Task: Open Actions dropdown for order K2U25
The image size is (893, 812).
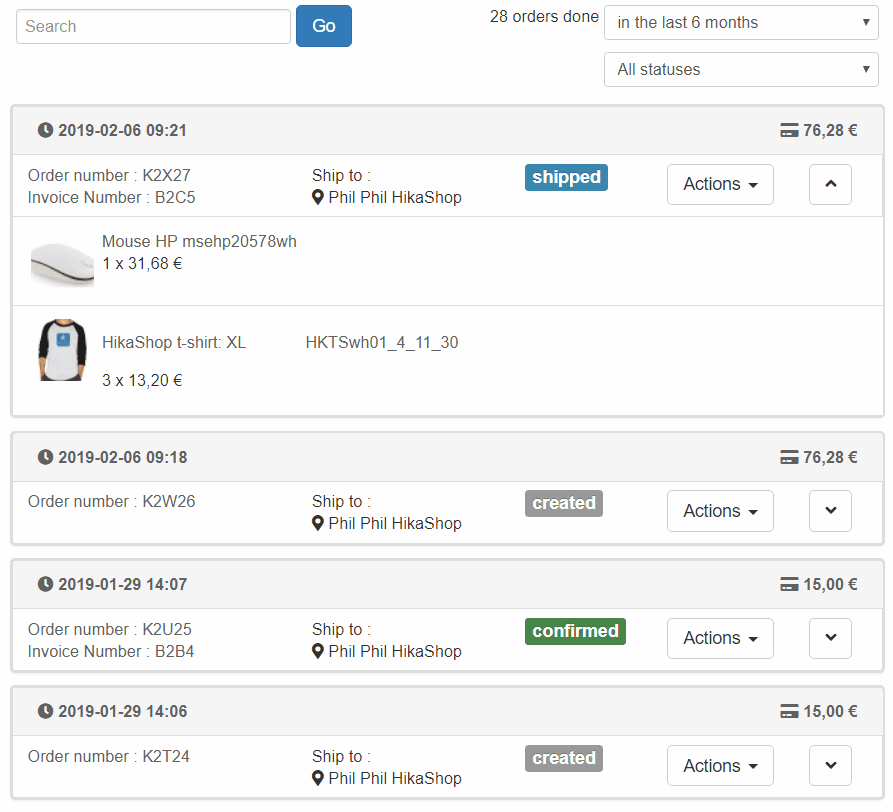Action: [720, 638]
